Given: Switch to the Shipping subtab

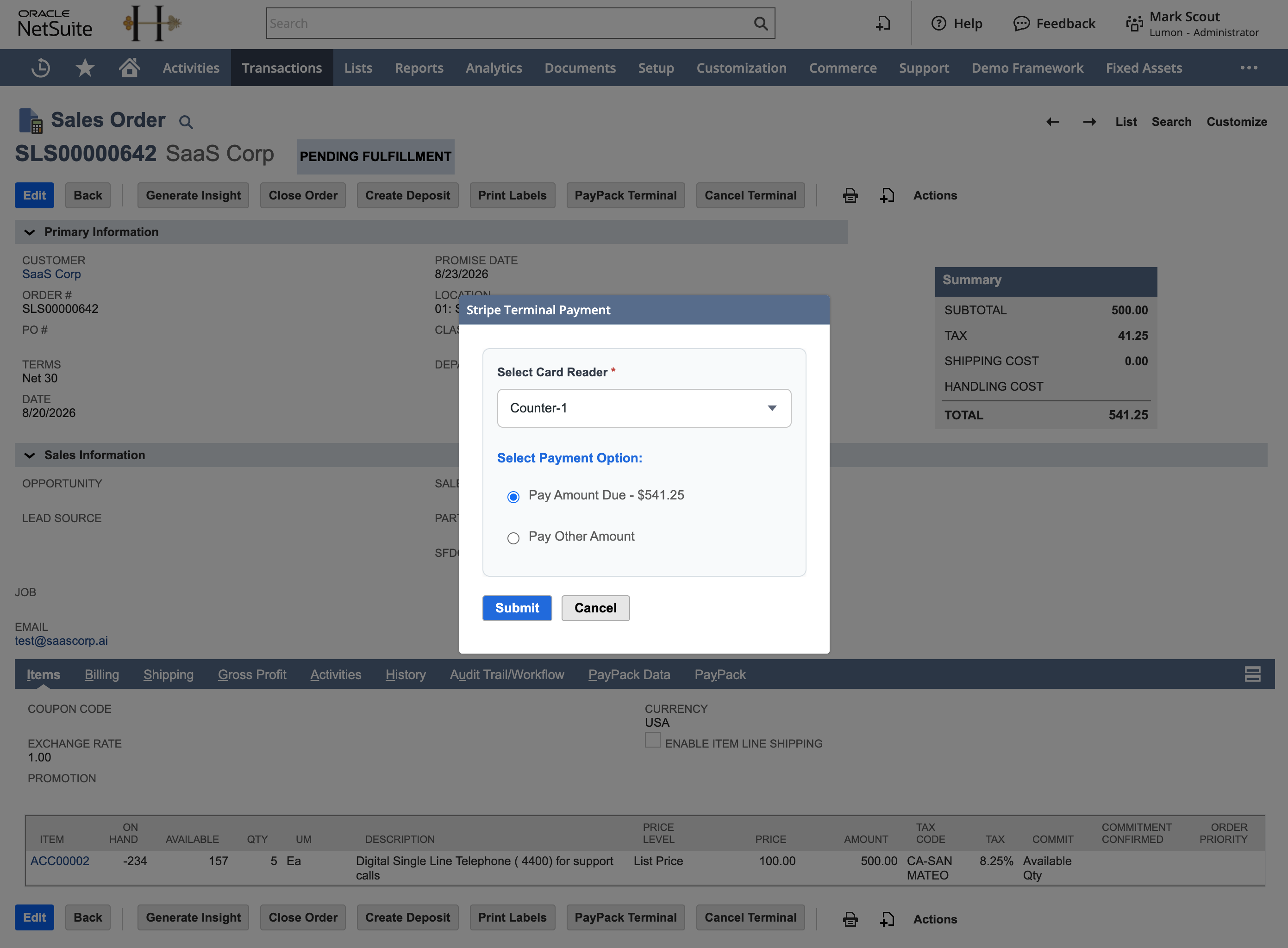Looking at the screenshot, I should pos(168,675).
